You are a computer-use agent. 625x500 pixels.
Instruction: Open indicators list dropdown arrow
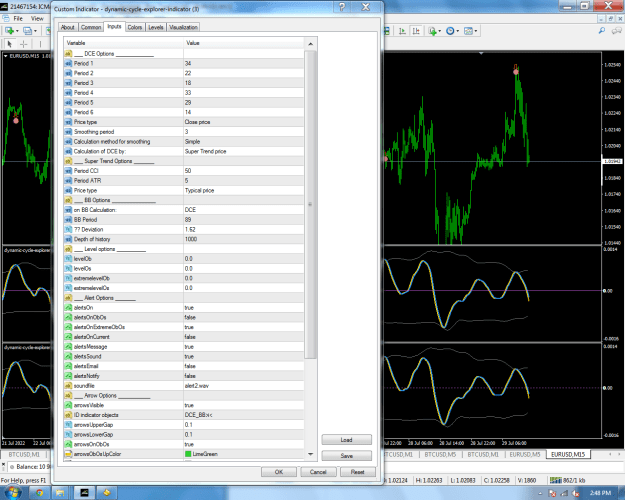pos(440,31)
